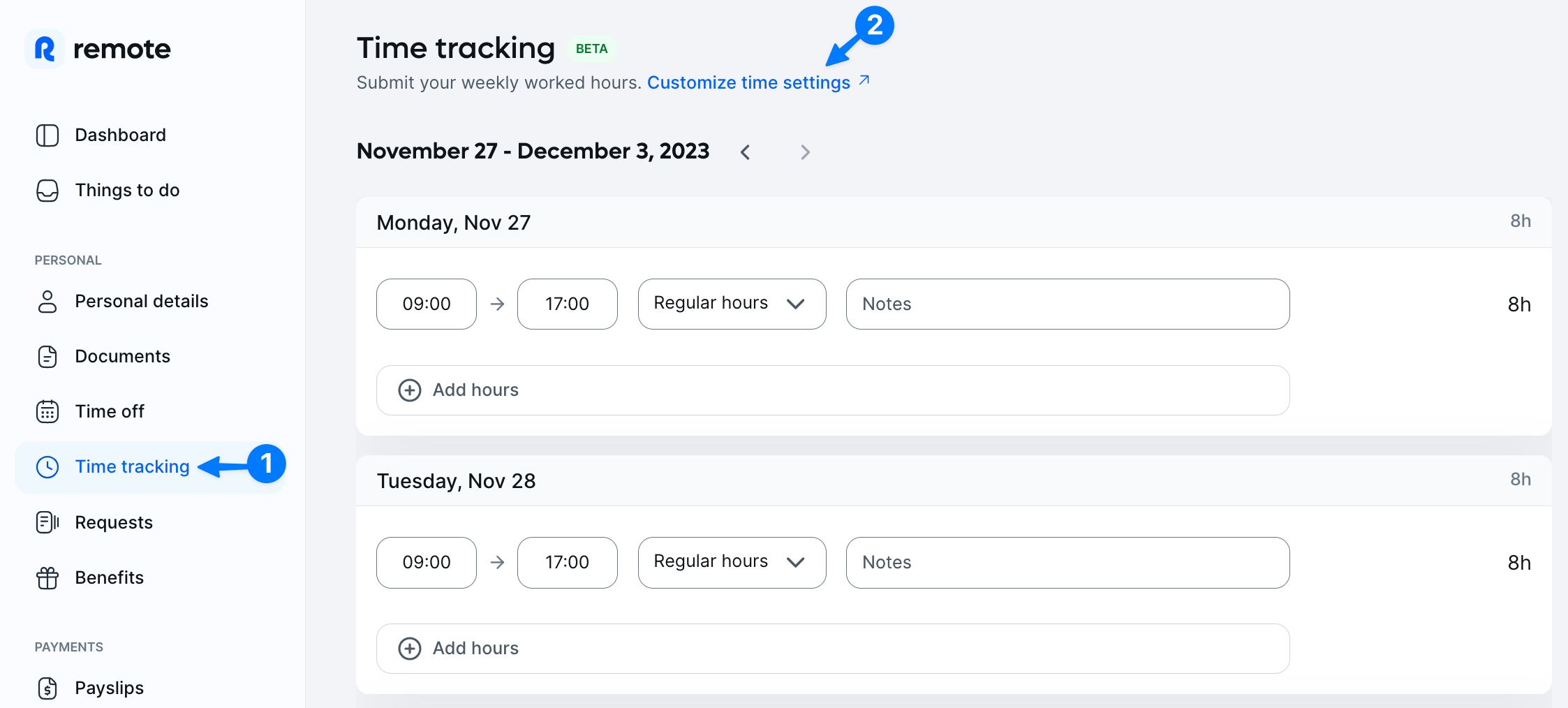Open Customize time settings link
This screenshot has height=708, width=1568.
pos(747,82)
